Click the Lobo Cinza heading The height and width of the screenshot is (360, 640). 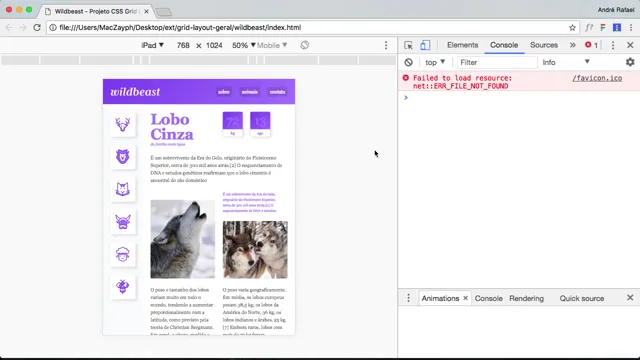tap(172, 127)
